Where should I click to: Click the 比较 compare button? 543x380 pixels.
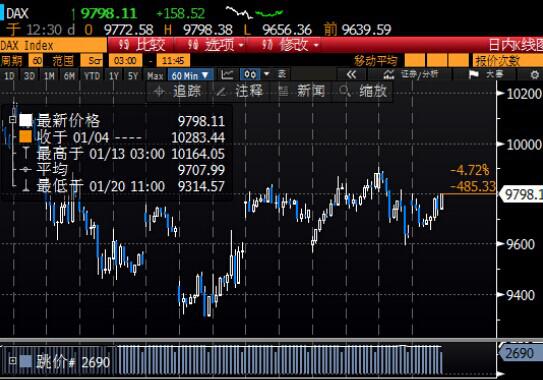pos(141,45)
